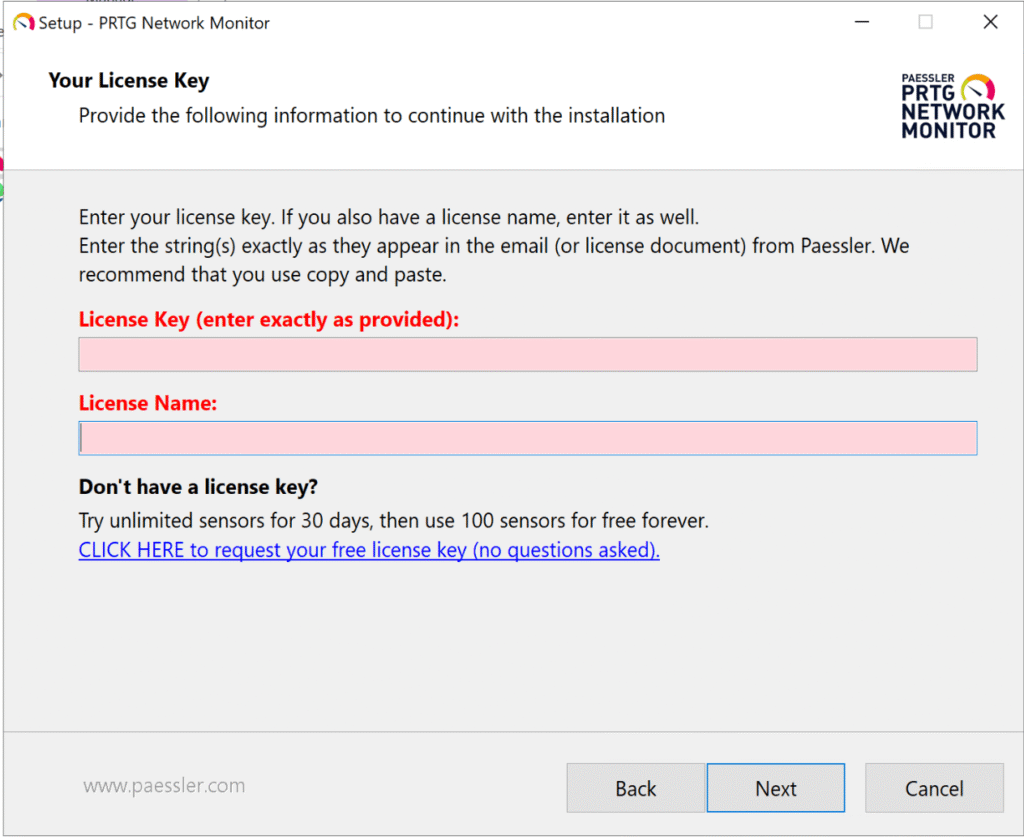Minimize the setup window
Viewport: 1024px width, 837px height.
click(x=860, y=22)
